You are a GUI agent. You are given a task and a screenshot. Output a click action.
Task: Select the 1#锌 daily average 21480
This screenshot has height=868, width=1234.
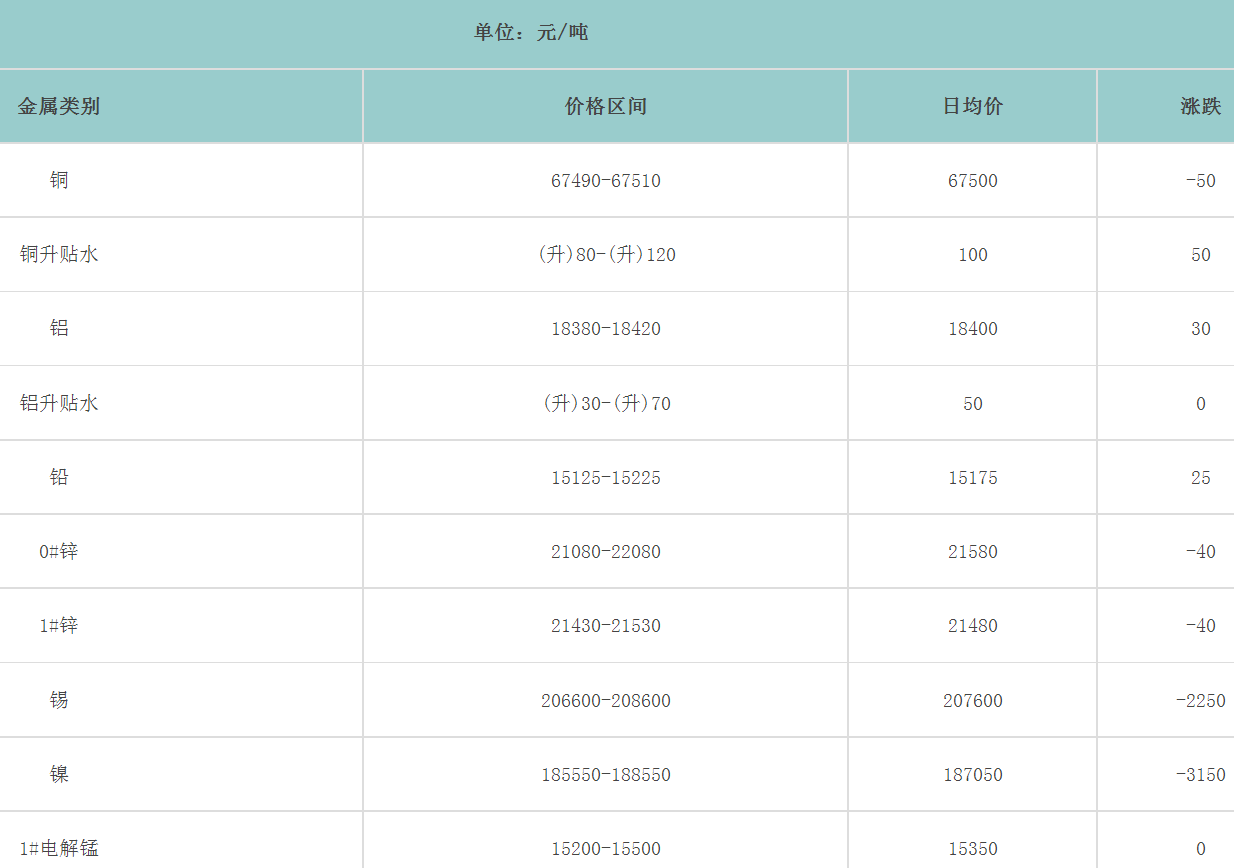pos(973,626)
